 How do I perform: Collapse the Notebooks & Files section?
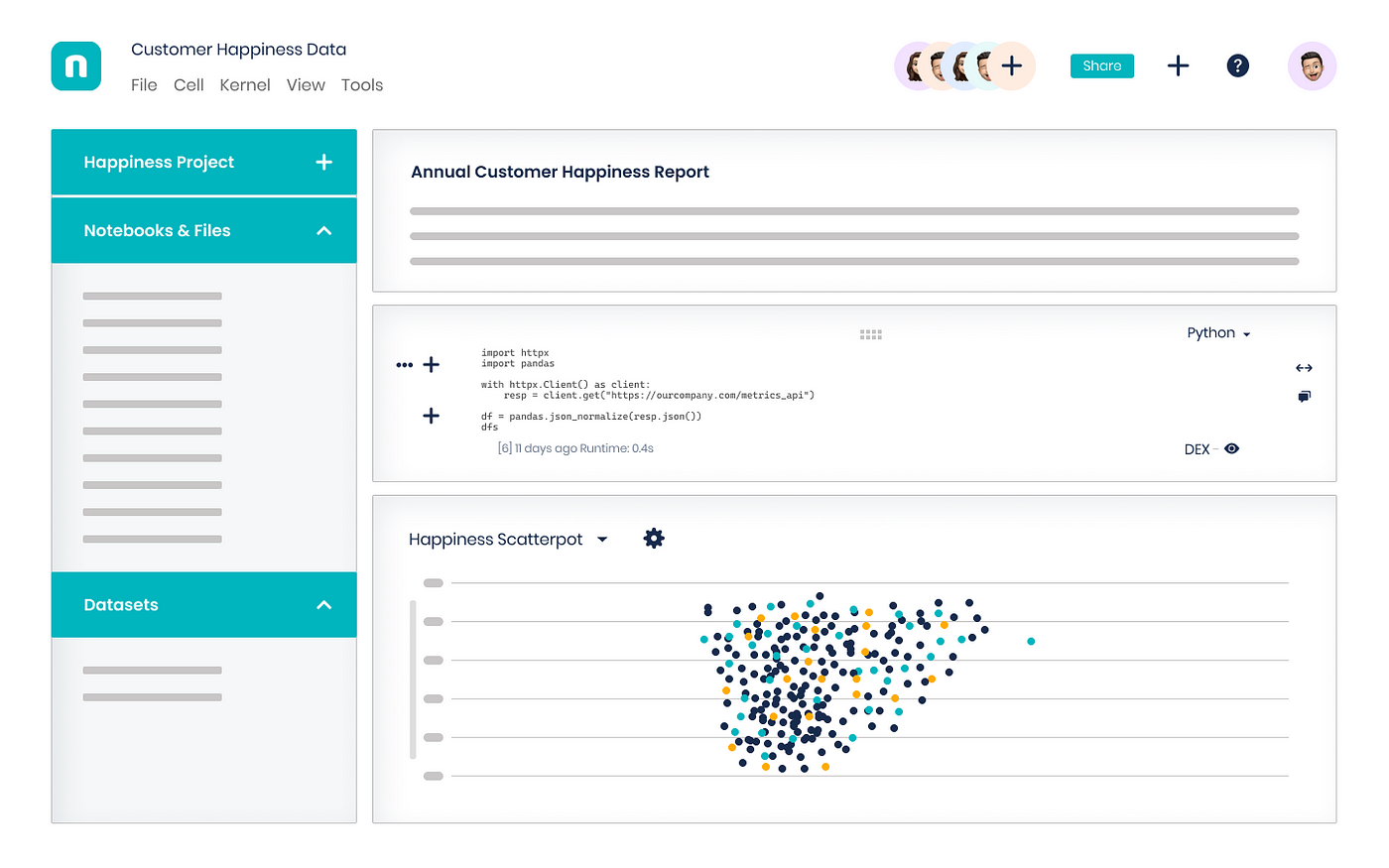[x=323, y=230]
